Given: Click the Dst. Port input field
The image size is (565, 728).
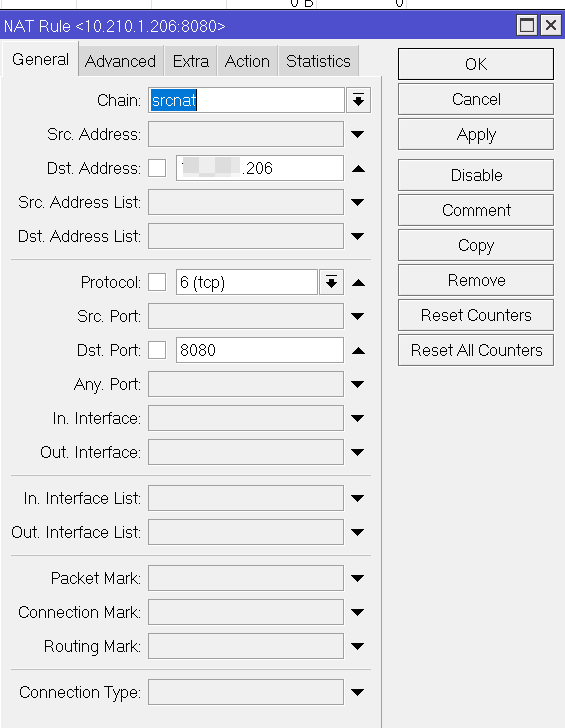Looking at the screenshot, I should click(x=260, y=350).
